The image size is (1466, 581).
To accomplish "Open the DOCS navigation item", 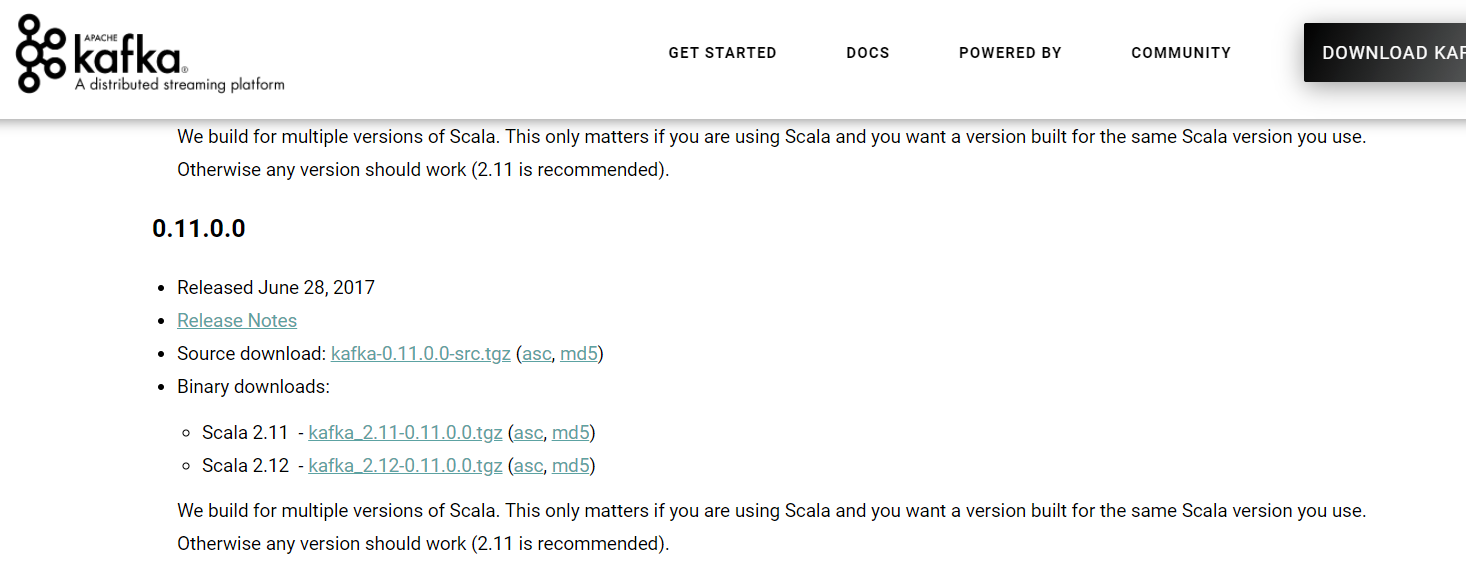I will coord(867,53).
